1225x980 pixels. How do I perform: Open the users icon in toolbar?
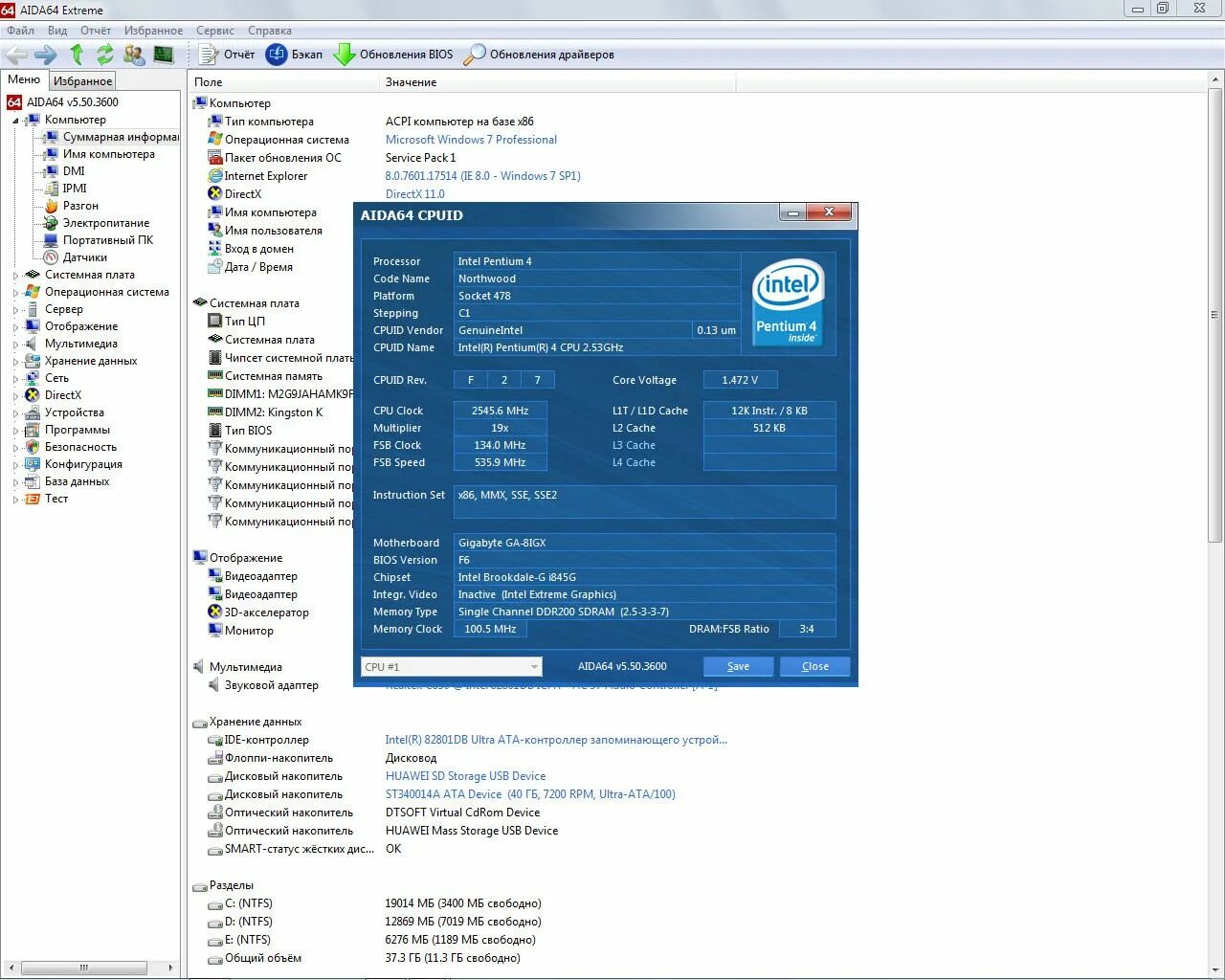coord(134,55)
